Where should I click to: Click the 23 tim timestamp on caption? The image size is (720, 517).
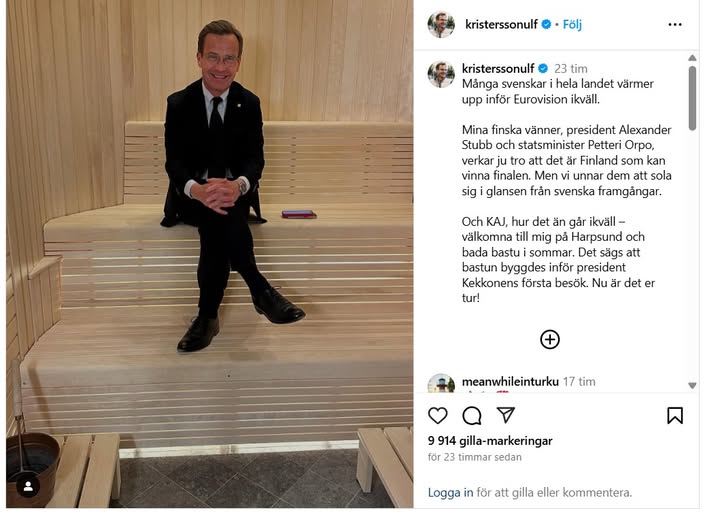coord(571,69)
